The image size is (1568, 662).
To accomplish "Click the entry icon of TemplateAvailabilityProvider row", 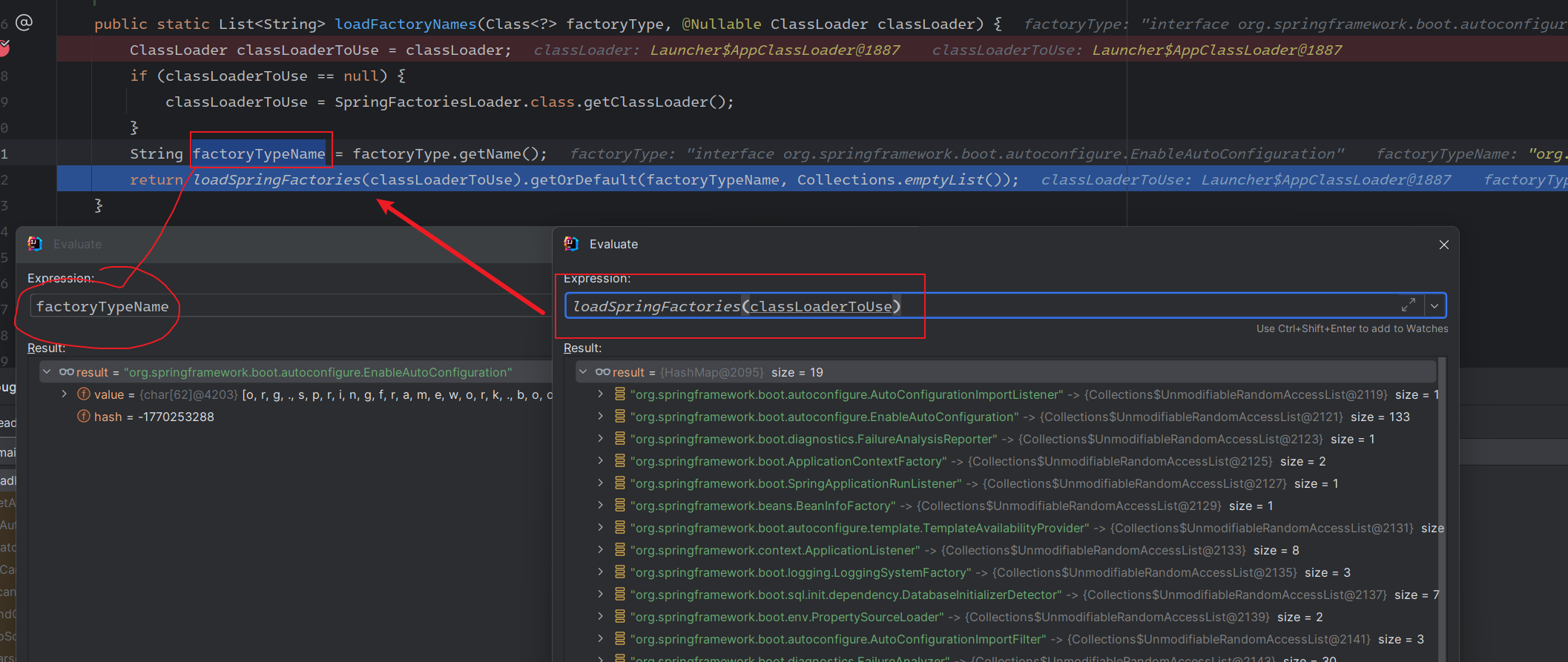I will [619, 528].
